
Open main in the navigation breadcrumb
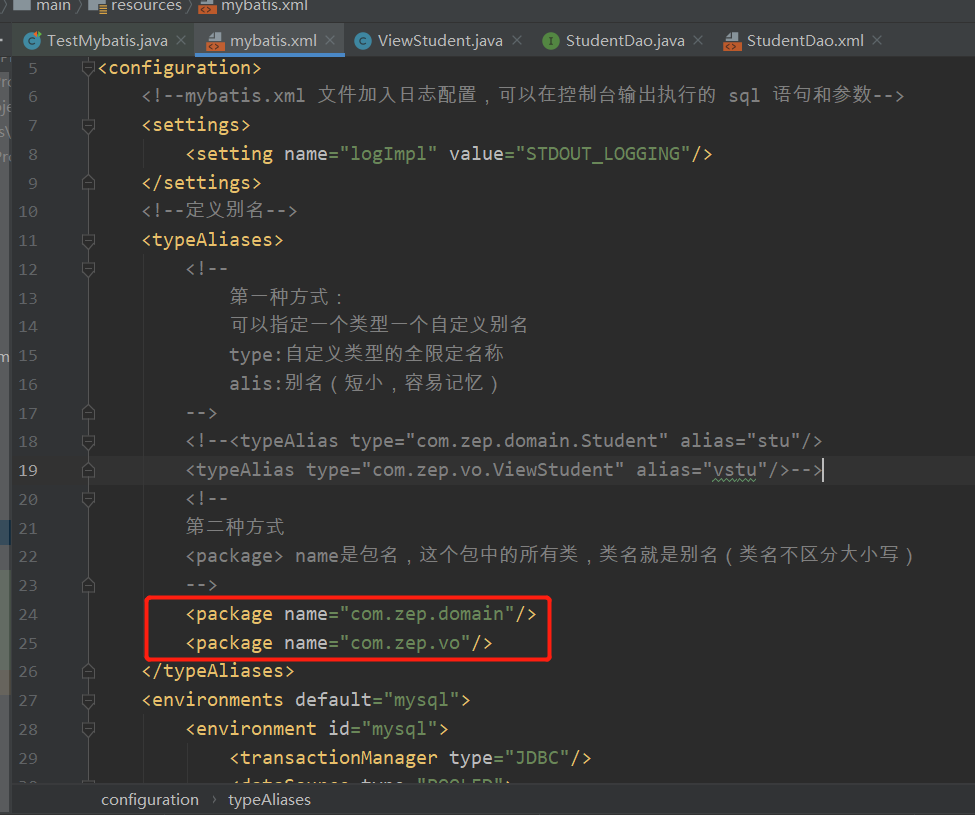pyautogui.click(x=53, y=6)
